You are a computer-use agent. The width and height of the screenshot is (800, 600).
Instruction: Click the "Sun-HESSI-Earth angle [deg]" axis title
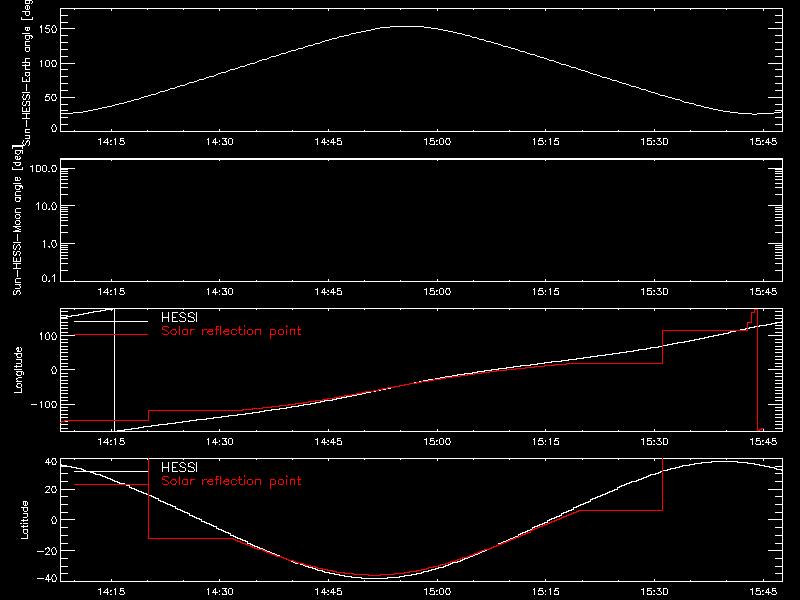coord(27,72)
